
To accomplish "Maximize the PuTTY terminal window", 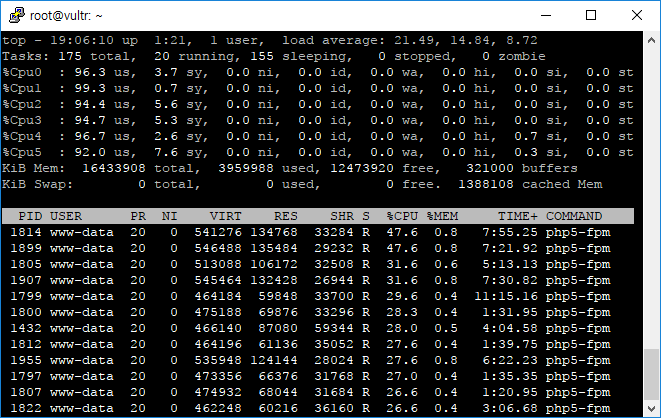I will (x=590, y=15).
